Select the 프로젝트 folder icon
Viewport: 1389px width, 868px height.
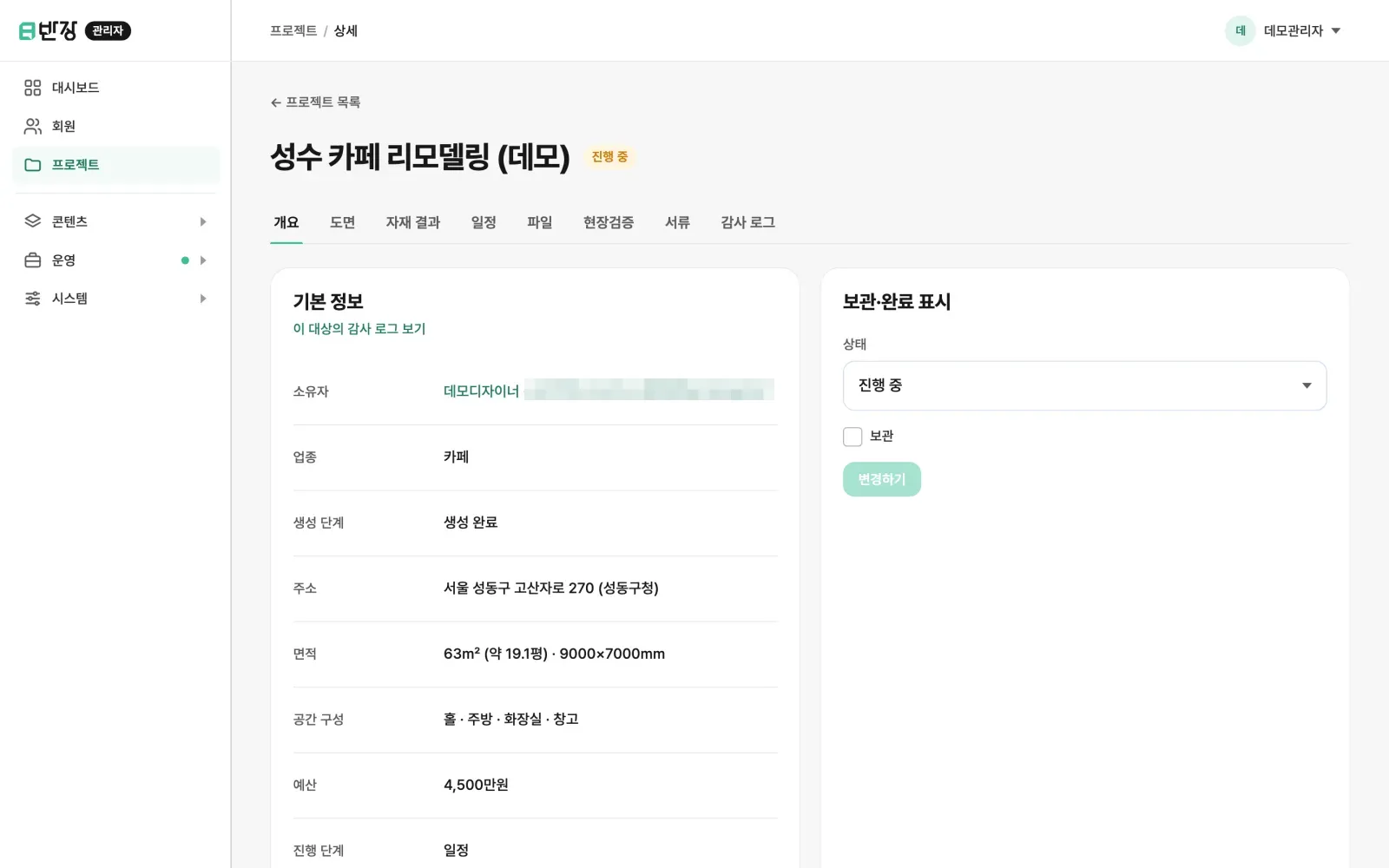click(33, 165)
